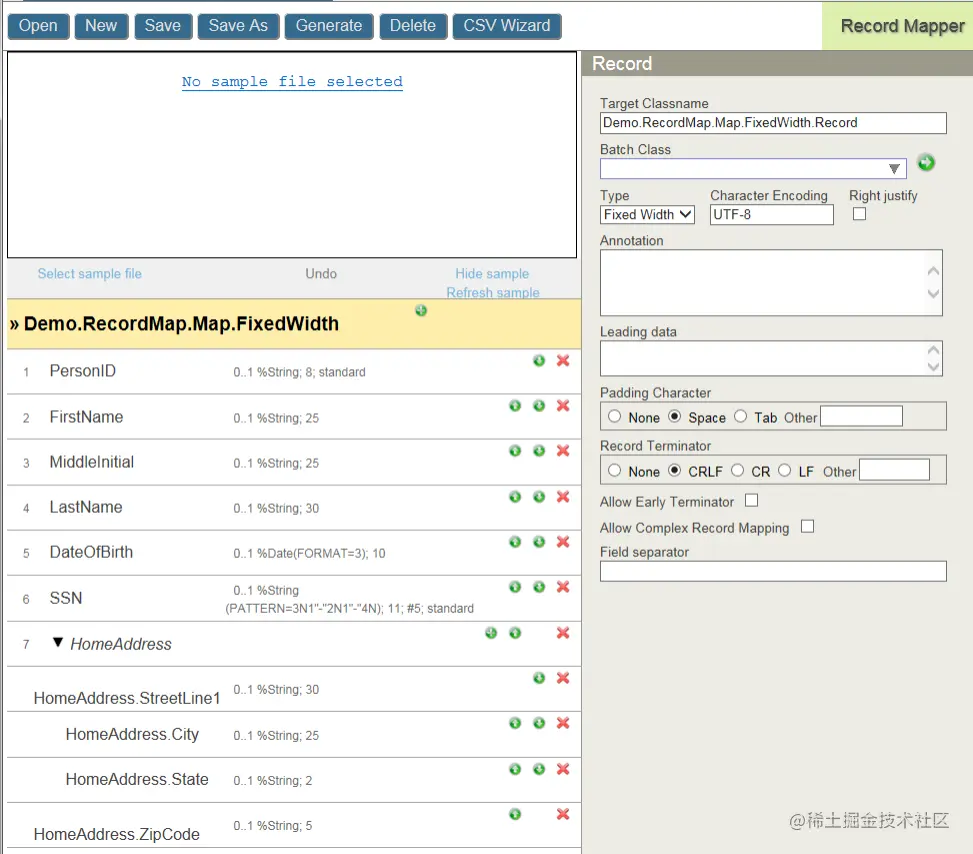Add a sub-field to HomeAddress composite

[x=491, y=633]
